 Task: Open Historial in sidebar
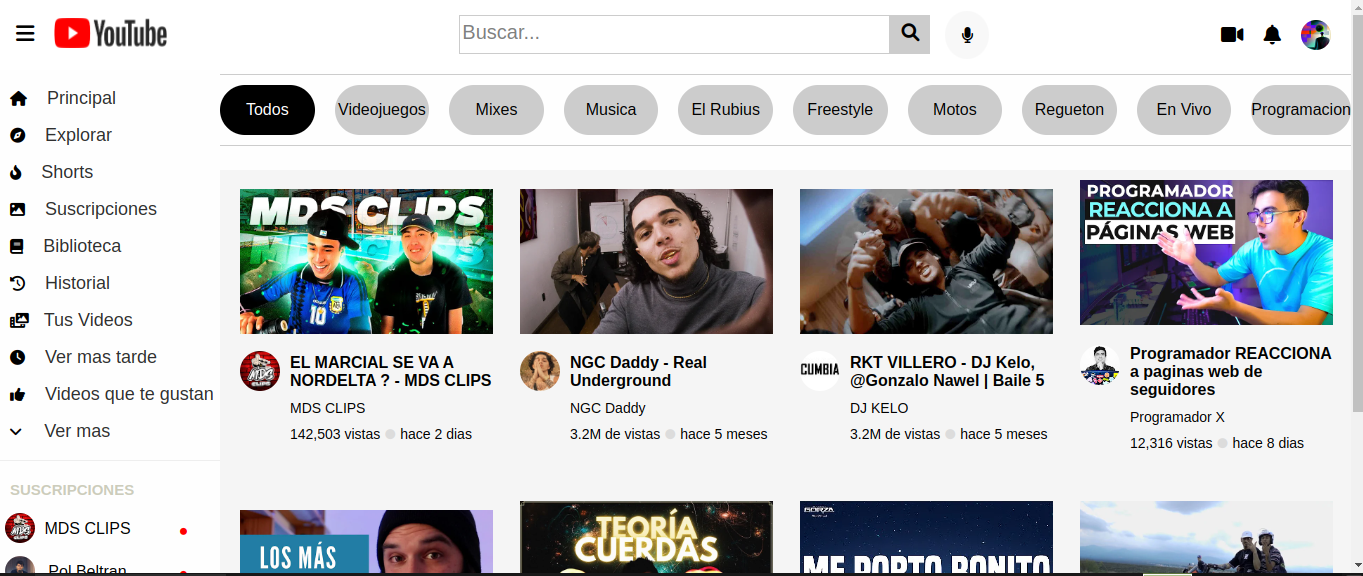[77, 283]
